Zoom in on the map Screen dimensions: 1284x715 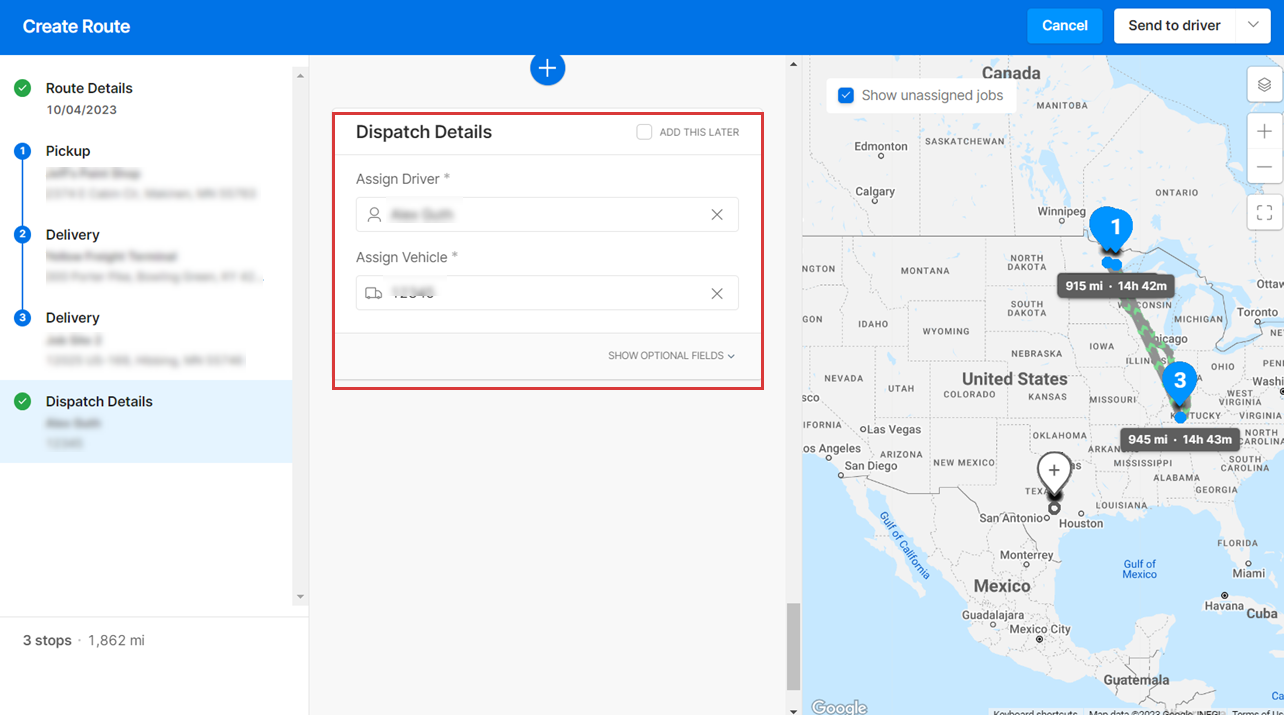1264,130
